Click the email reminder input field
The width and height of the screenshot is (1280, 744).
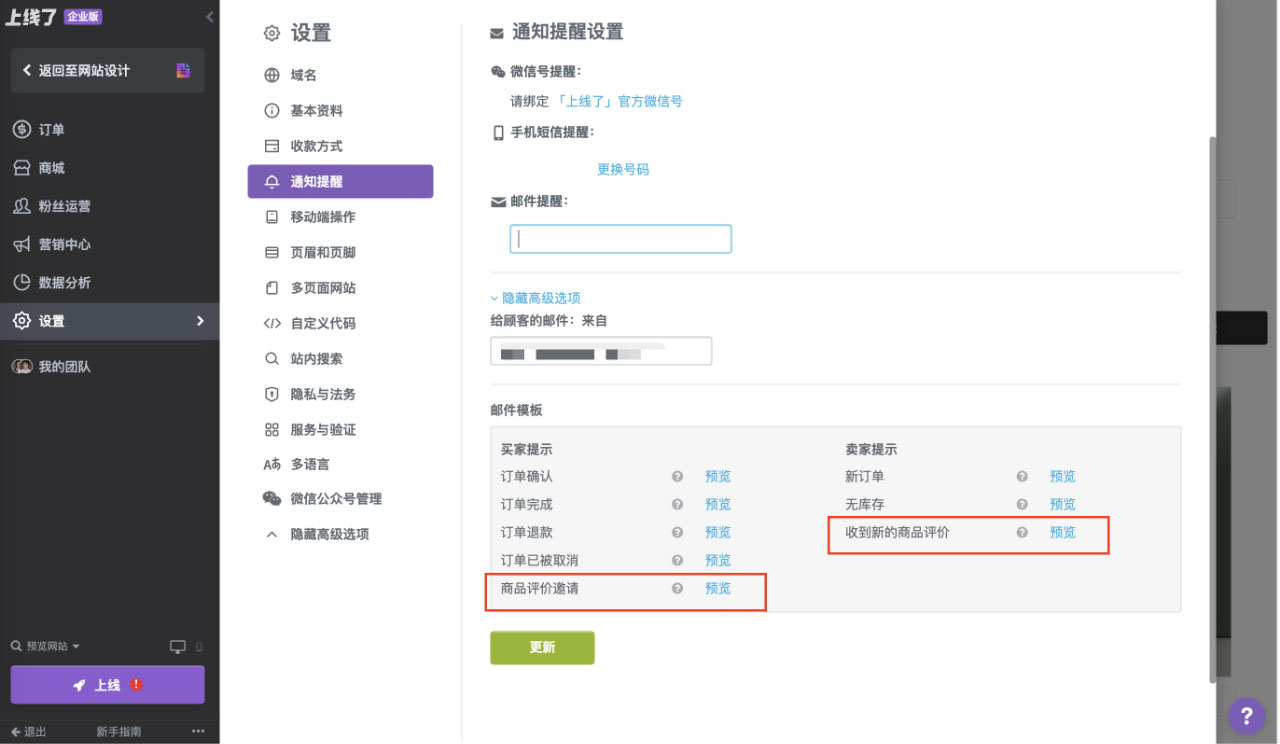click(620, 238)
